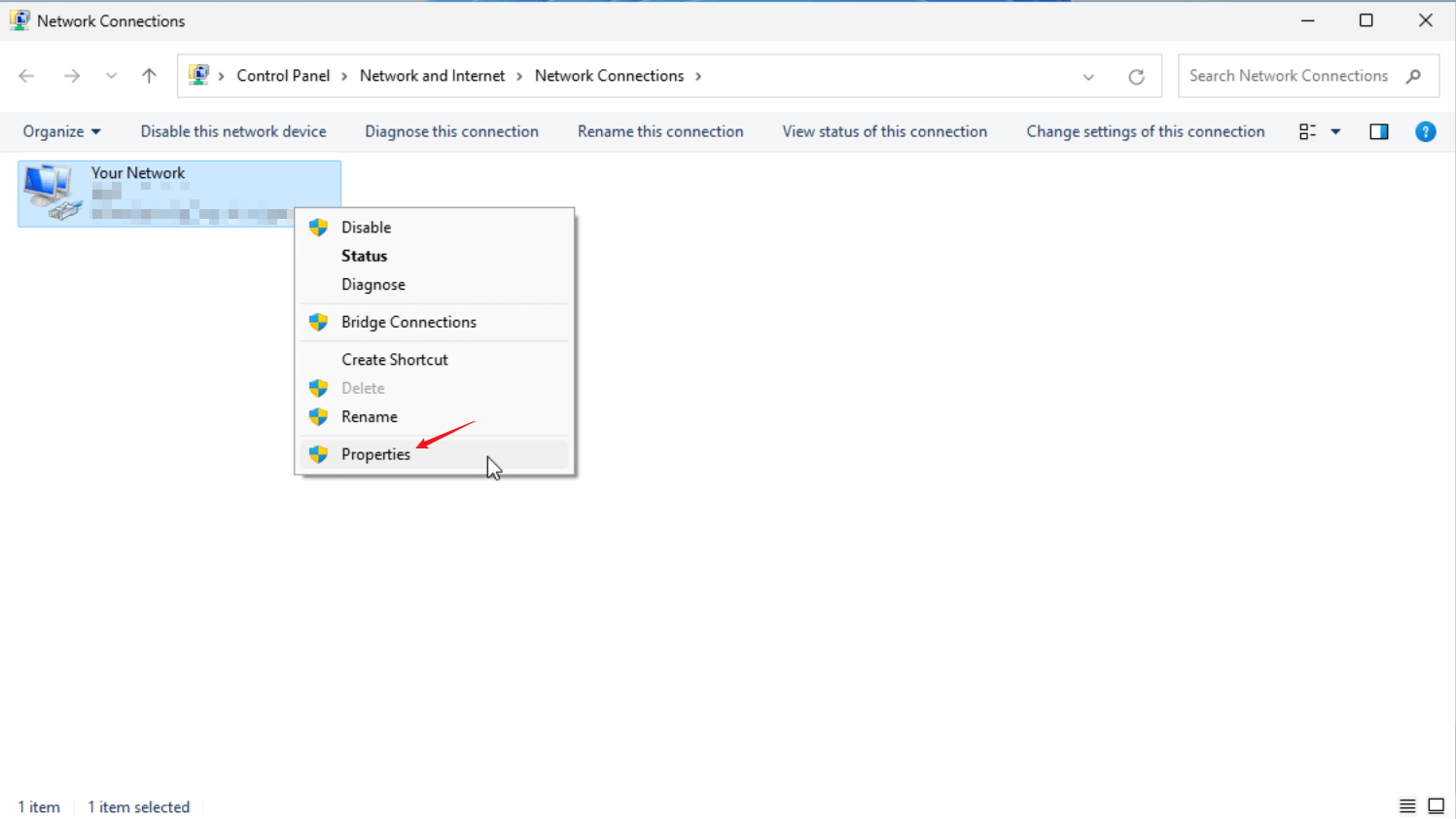
Task: Open the recent locations dropdown arrow
Action: pos(111,76)
